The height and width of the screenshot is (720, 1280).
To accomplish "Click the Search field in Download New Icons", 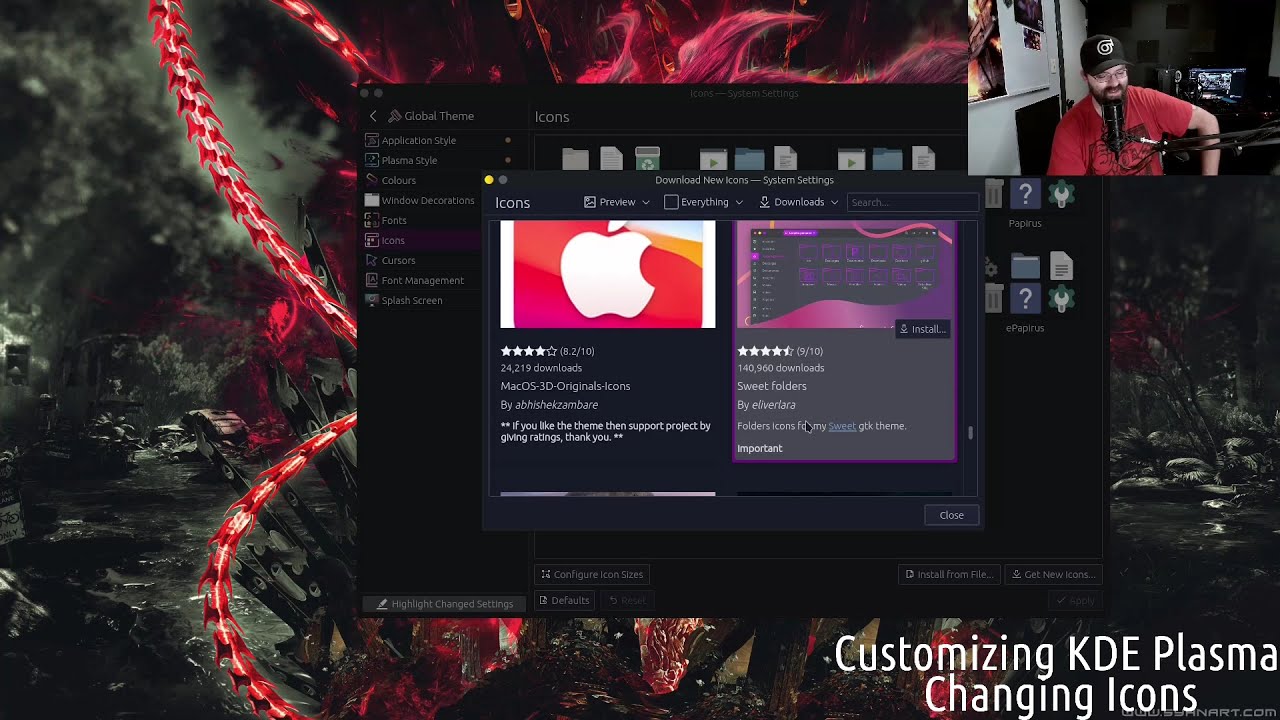I will coord(912,202).
